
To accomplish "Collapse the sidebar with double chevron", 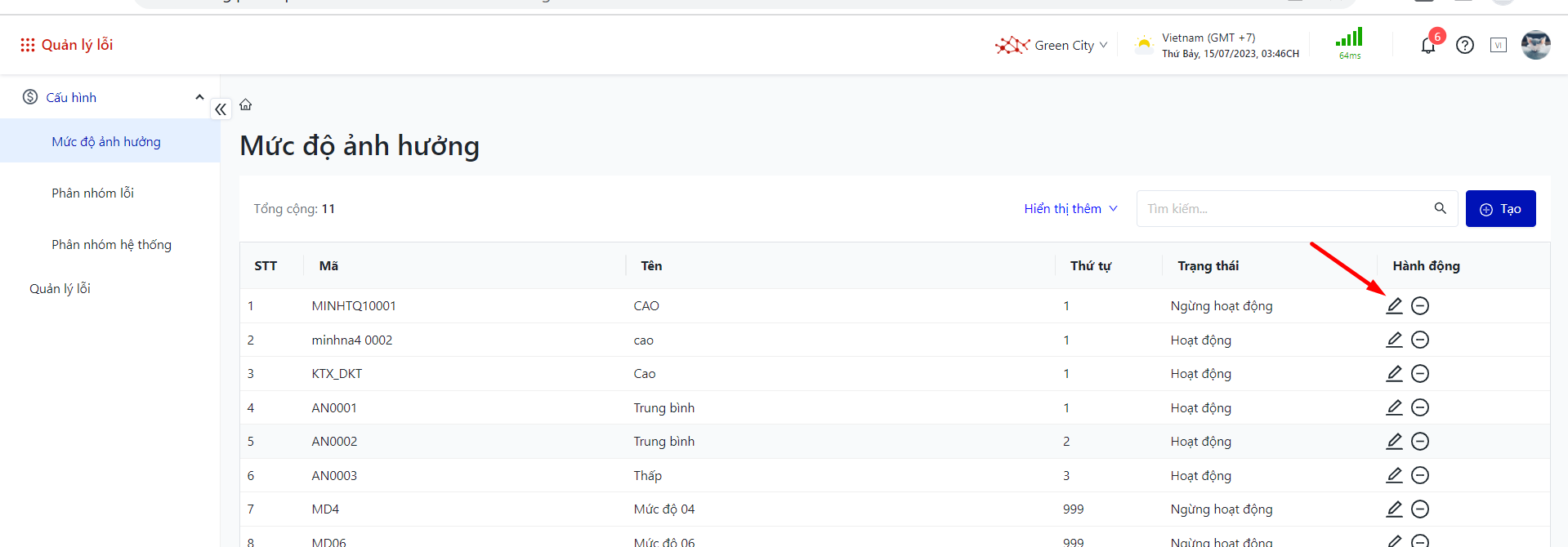I will [221, 109].
